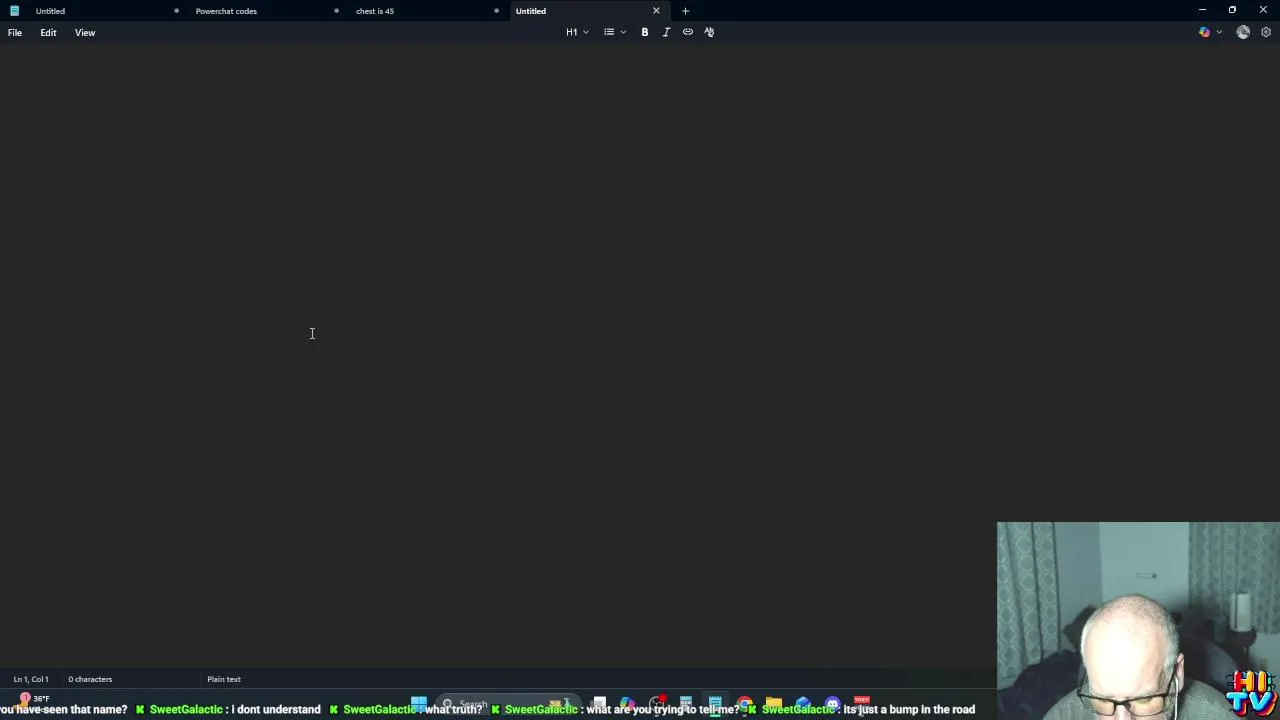Minimize the Notepad window
The image size is (1280, 720).
1202,10
